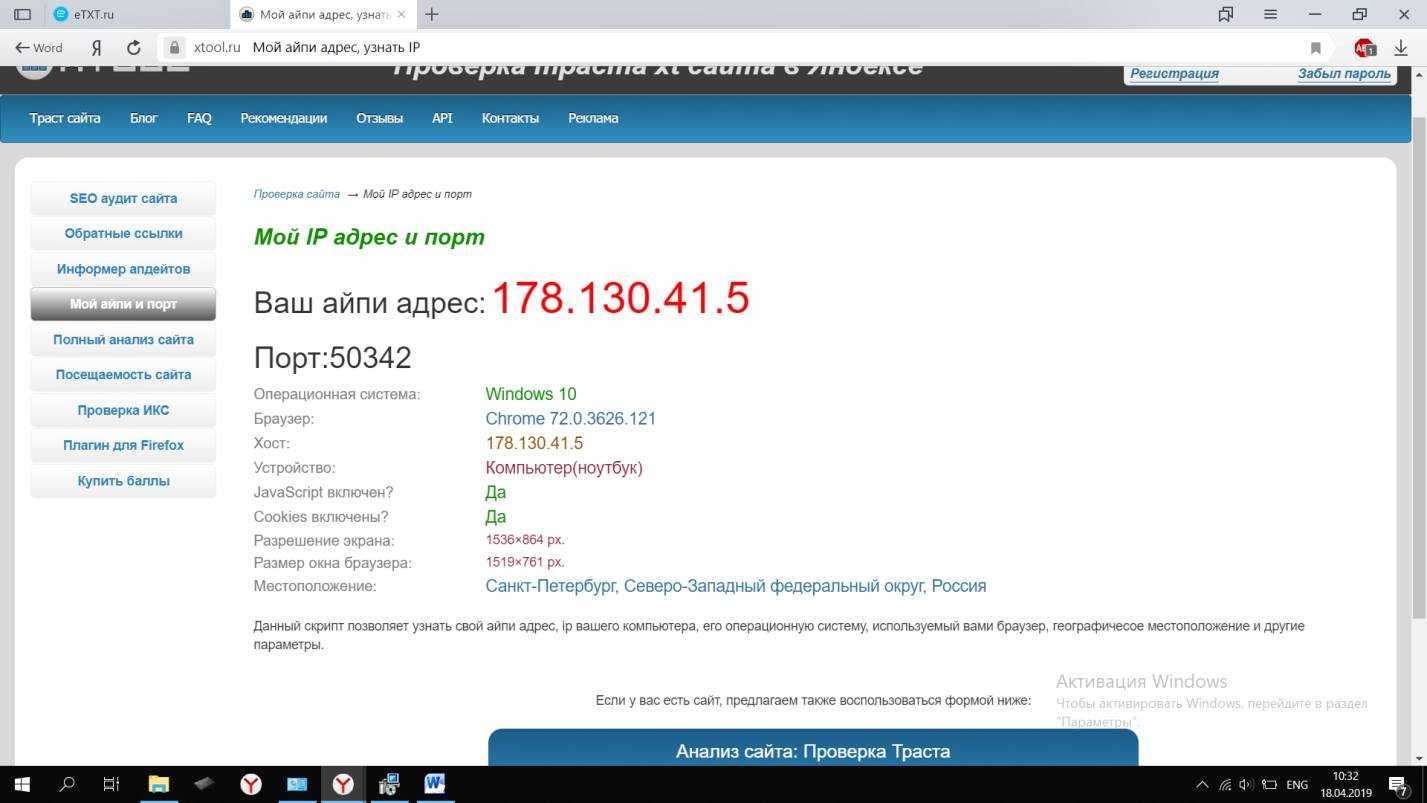This screenshot has height=803, width=1427.
Task: Click the xtool.ru address bar field
Action: click(700, 47)
